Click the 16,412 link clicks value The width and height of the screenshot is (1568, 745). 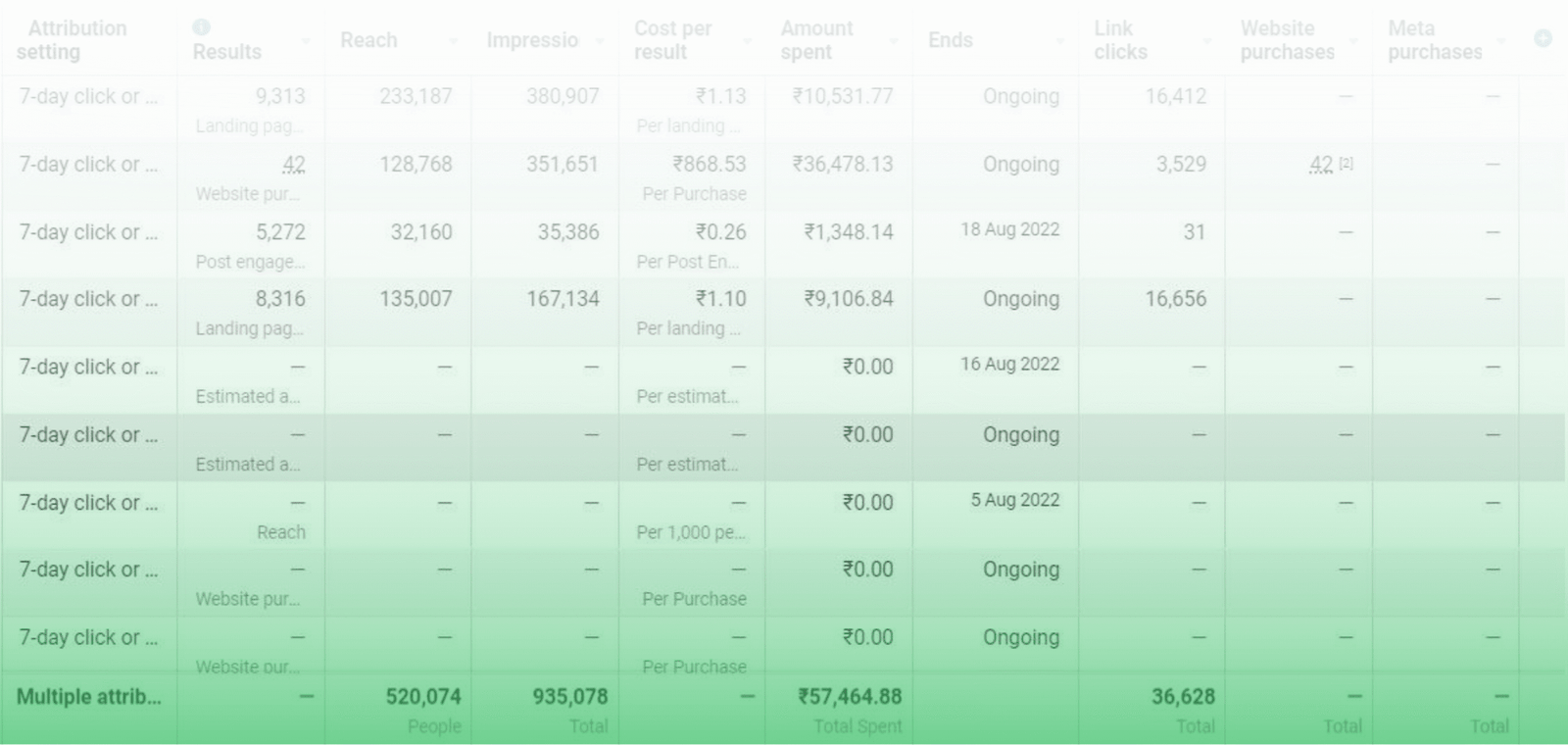(1176, 96)
